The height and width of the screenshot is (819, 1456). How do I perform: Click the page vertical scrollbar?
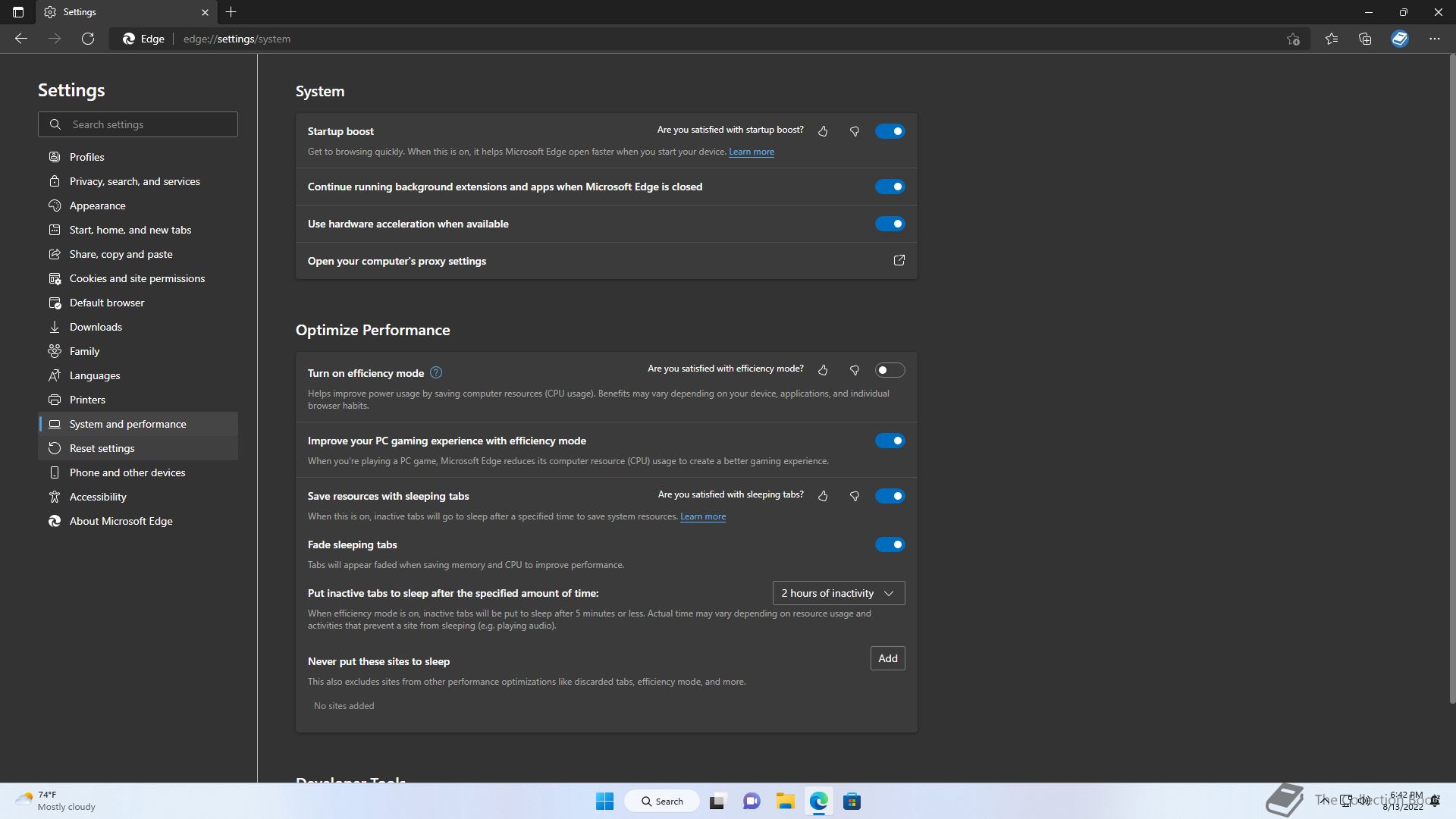click(x=1451, y=379)
